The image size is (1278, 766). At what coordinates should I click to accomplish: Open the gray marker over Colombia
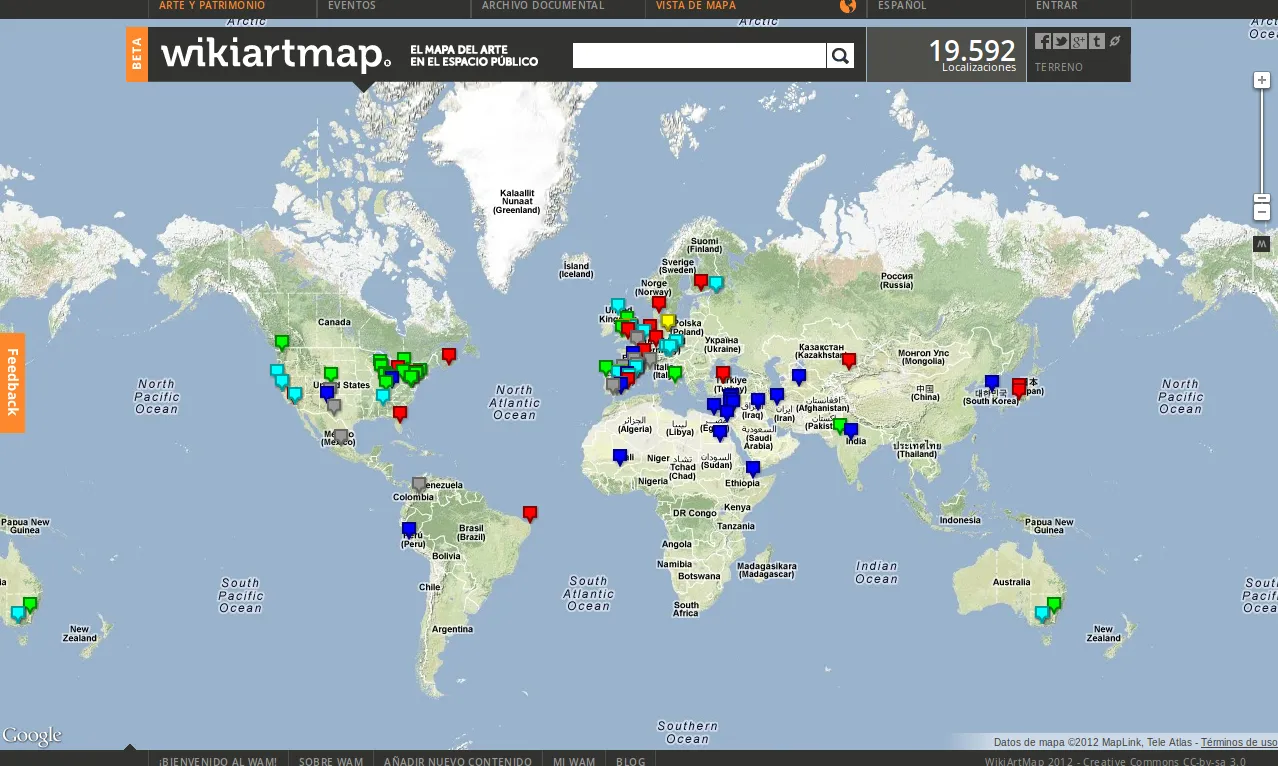pos(419,485)
